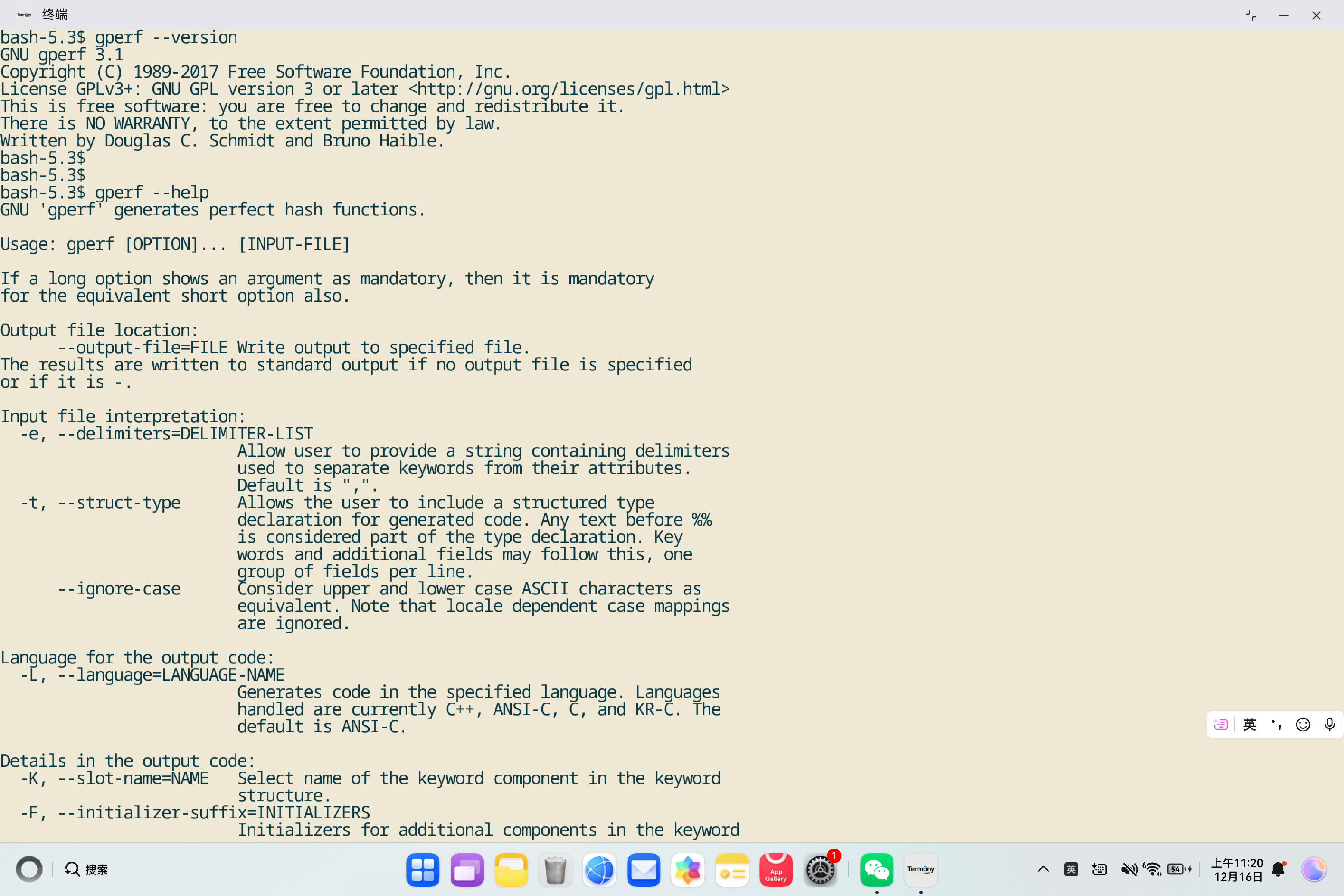1344x896 pixels.
Task: Open the Trash bin
Action: click(555, 870)
